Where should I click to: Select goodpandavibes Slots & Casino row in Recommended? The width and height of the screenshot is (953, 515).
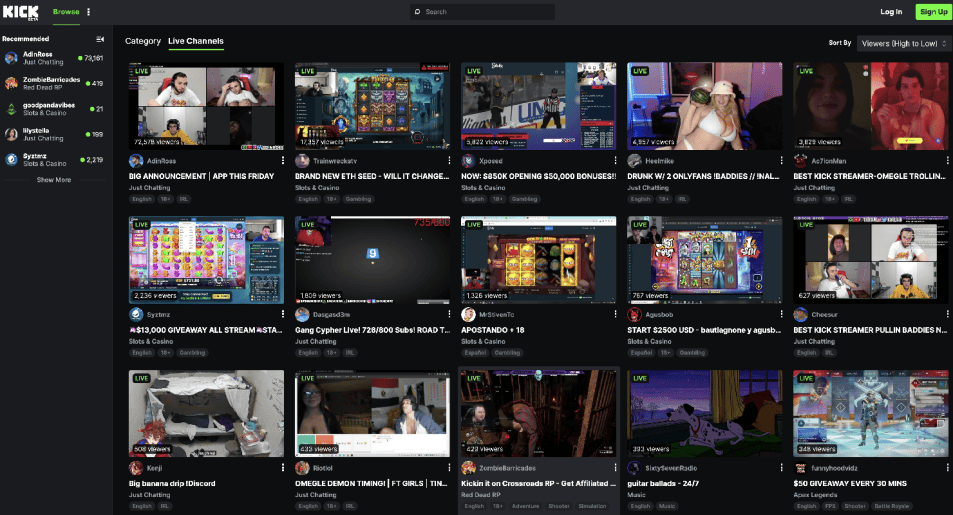click(x=53, y=109)
